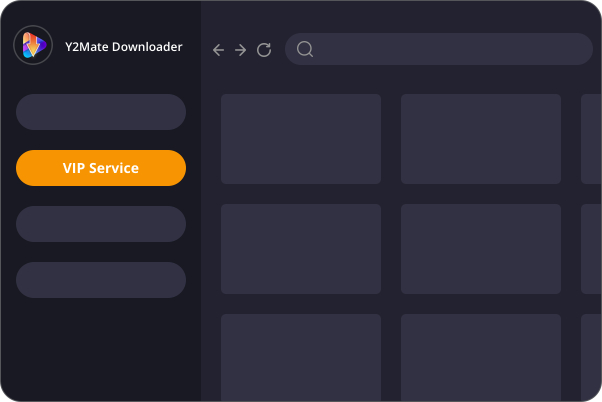Open the first thumbnail in the middle row
The image size is (602, 402).
click(301, 249)
